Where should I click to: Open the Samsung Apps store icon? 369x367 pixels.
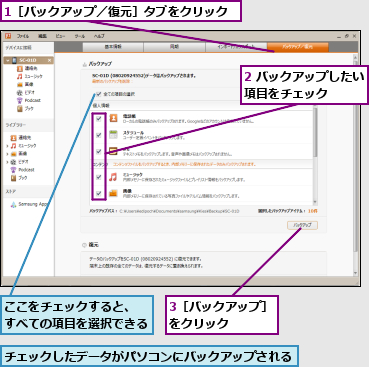click(13, 204)
